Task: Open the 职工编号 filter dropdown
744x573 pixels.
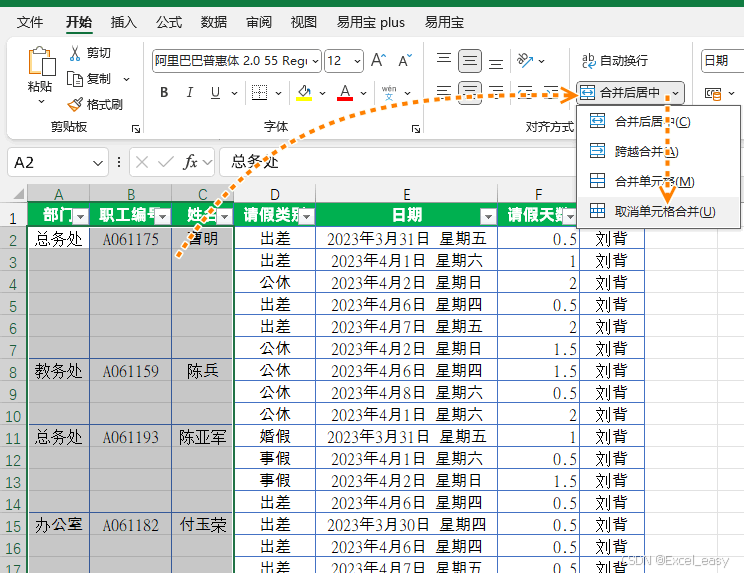Action: pyautogui.click(x=163, y=216)
